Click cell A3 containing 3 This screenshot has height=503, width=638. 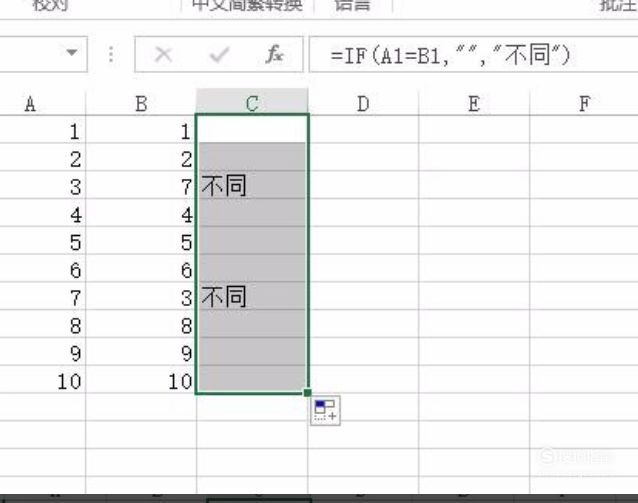pos(42,186)
